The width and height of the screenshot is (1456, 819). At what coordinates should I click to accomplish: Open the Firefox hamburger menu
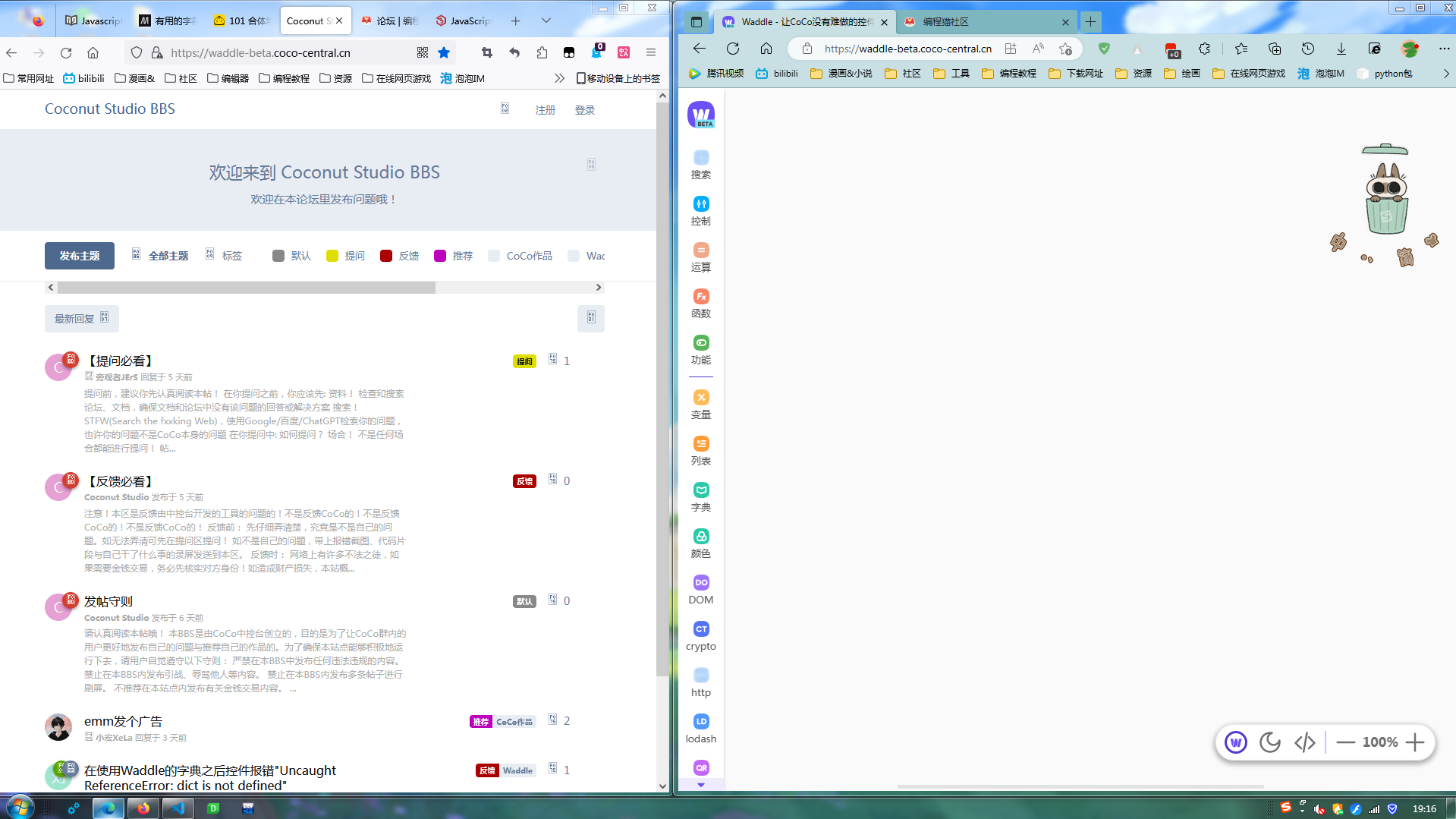(651, 52)
